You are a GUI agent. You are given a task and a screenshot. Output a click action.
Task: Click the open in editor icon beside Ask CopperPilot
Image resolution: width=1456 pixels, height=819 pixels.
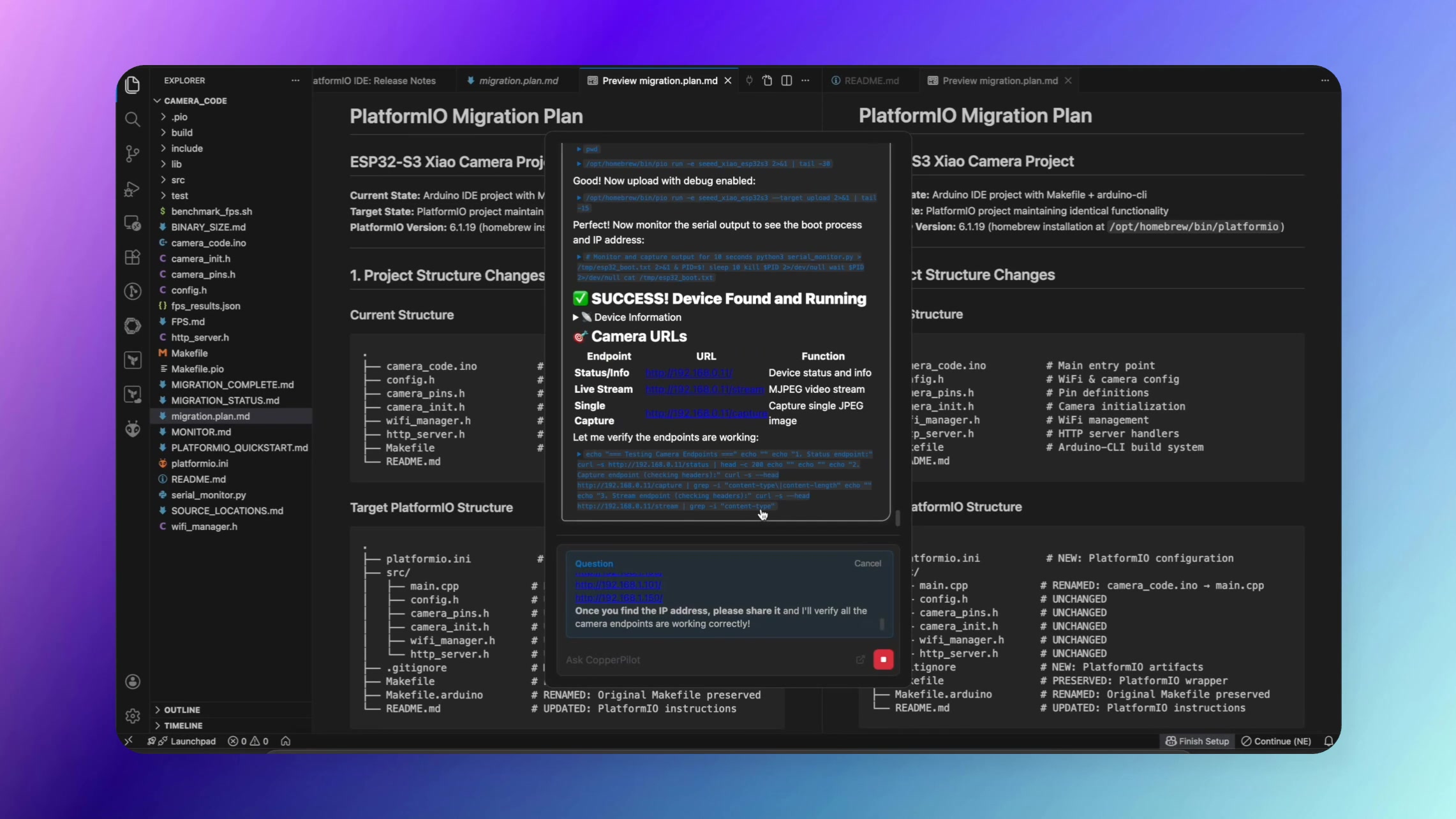861,660
